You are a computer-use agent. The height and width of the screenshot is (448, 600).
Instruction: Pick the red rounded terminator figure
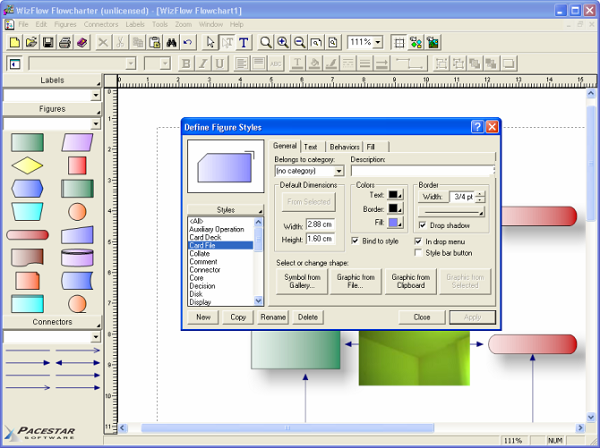27,235
